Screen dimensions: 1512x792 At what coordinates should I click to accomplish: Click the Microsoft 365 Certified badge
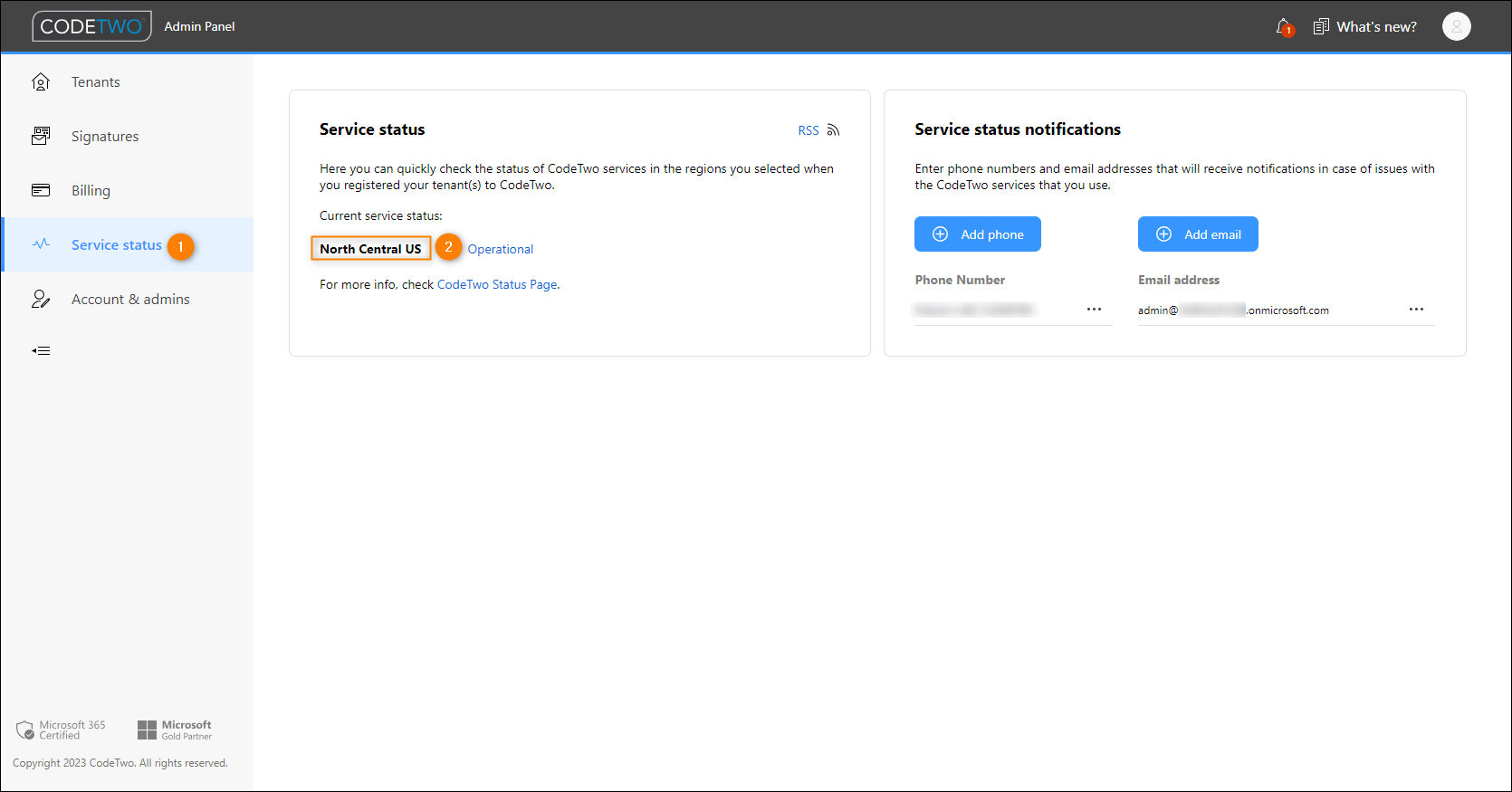tap(62, 730)
